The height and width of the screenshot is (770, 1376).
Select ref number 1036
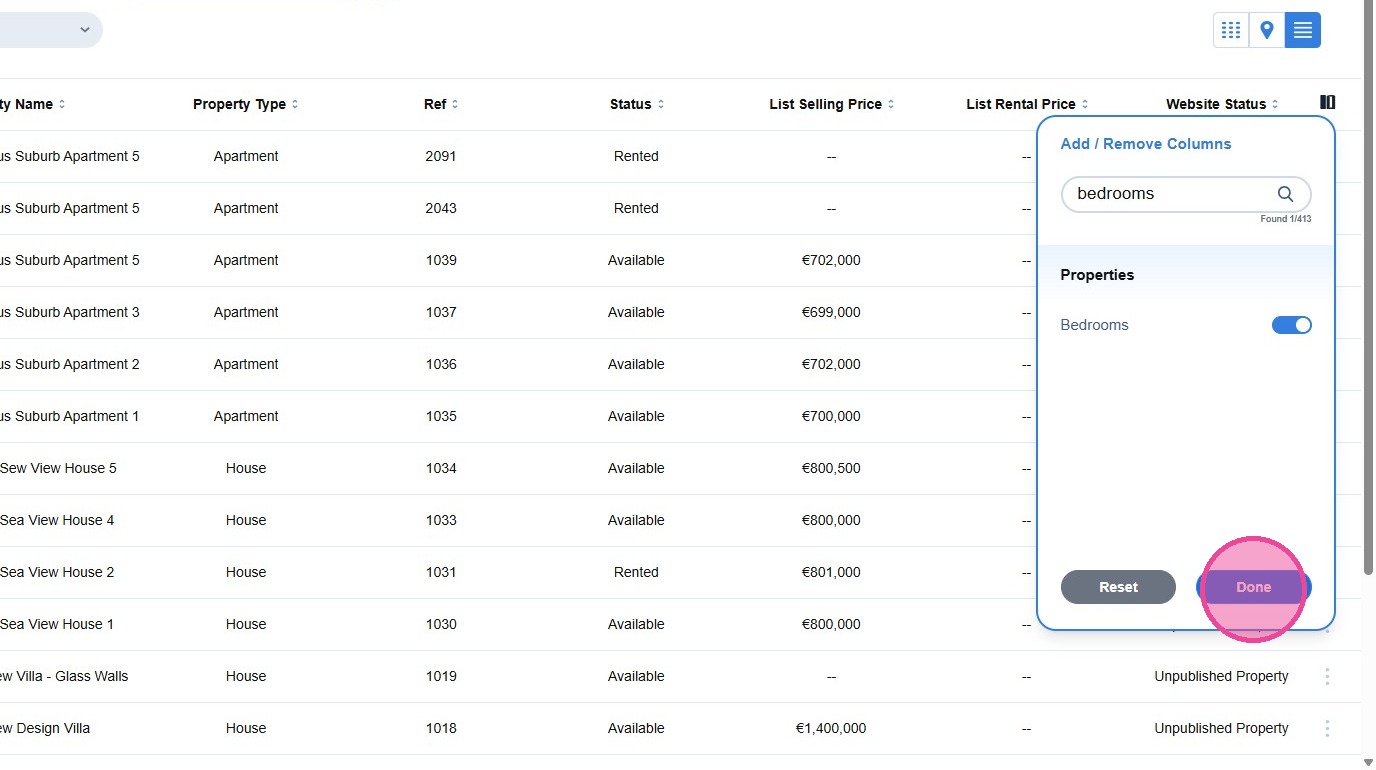point(441,364)
